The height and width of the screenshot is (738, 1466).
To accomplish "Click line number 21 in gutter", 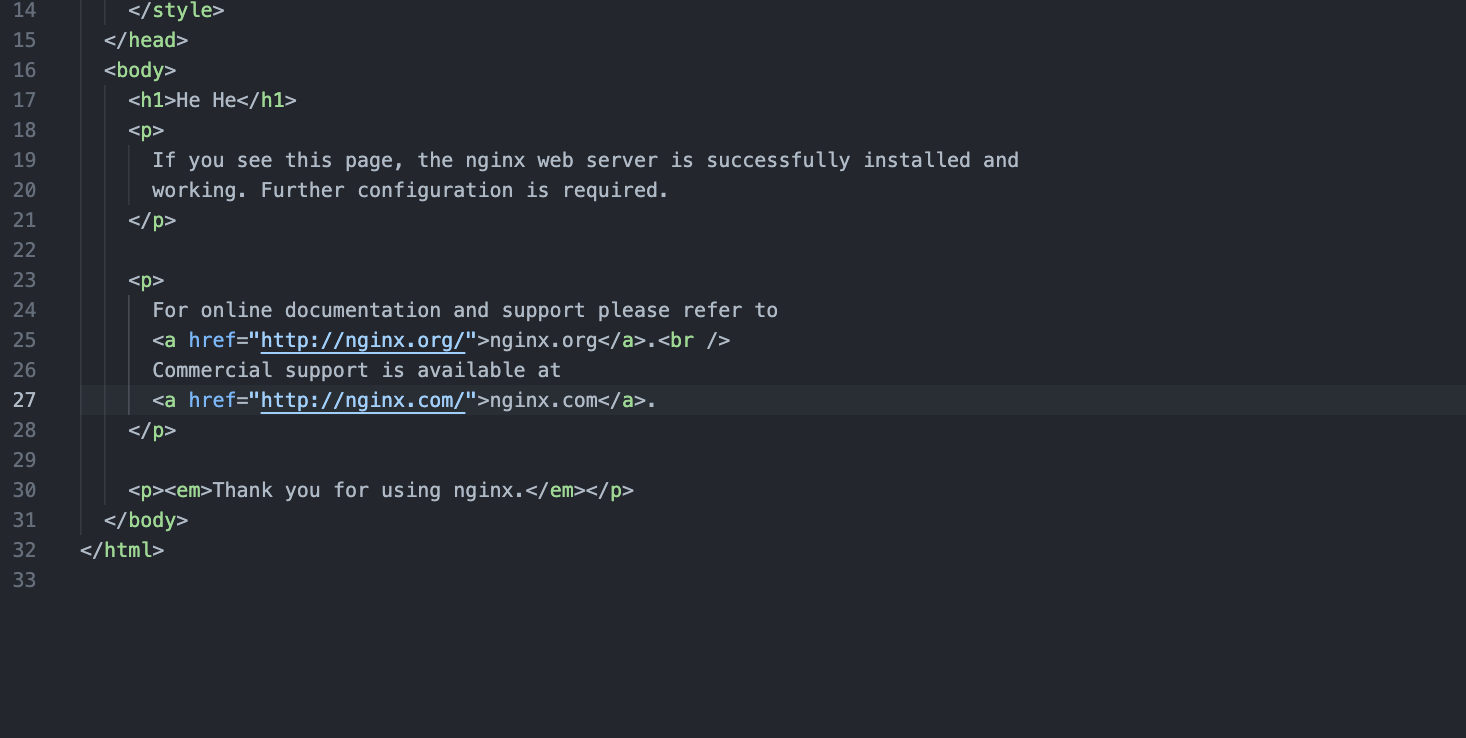I will pyautogui.click(x=24, y=220).
